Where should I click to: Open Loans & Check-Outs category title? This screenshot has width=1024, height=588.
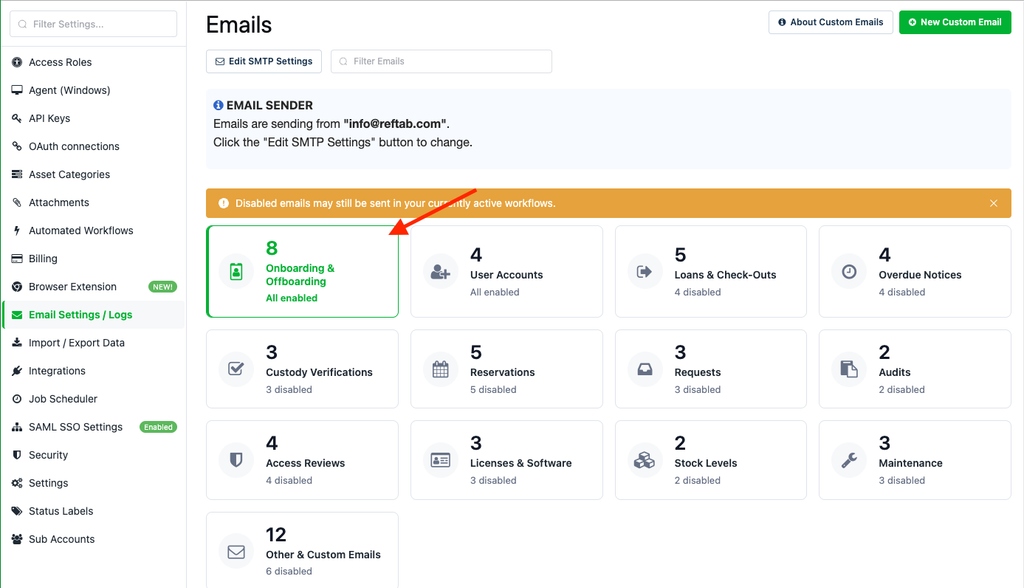[725, 275]
